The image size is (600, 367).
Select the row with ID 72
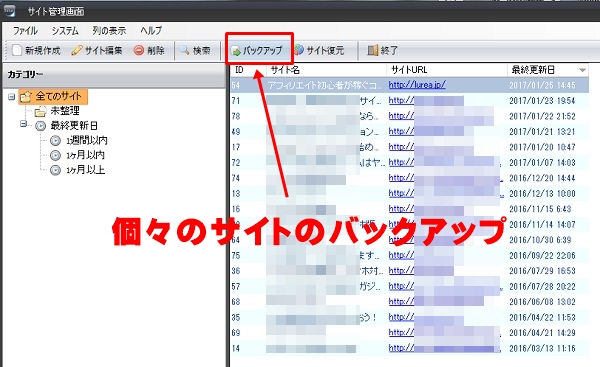(409, 163)
